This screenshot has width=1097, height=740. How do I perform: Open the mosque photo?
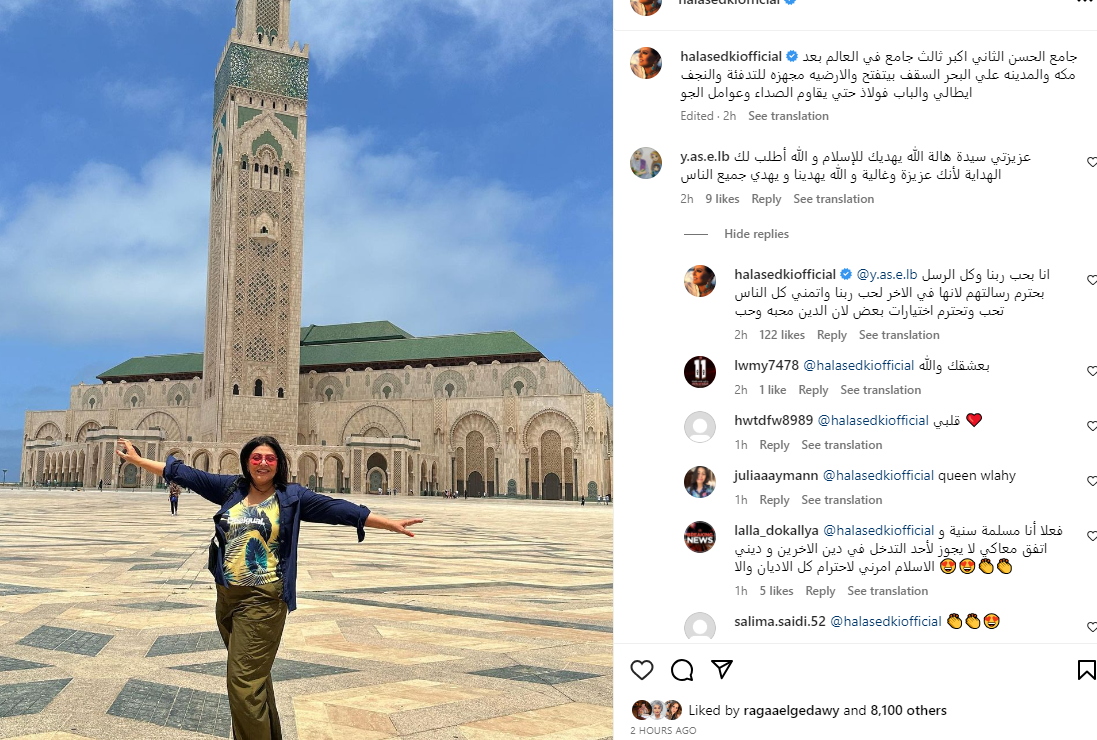click(x=306, y=370)
